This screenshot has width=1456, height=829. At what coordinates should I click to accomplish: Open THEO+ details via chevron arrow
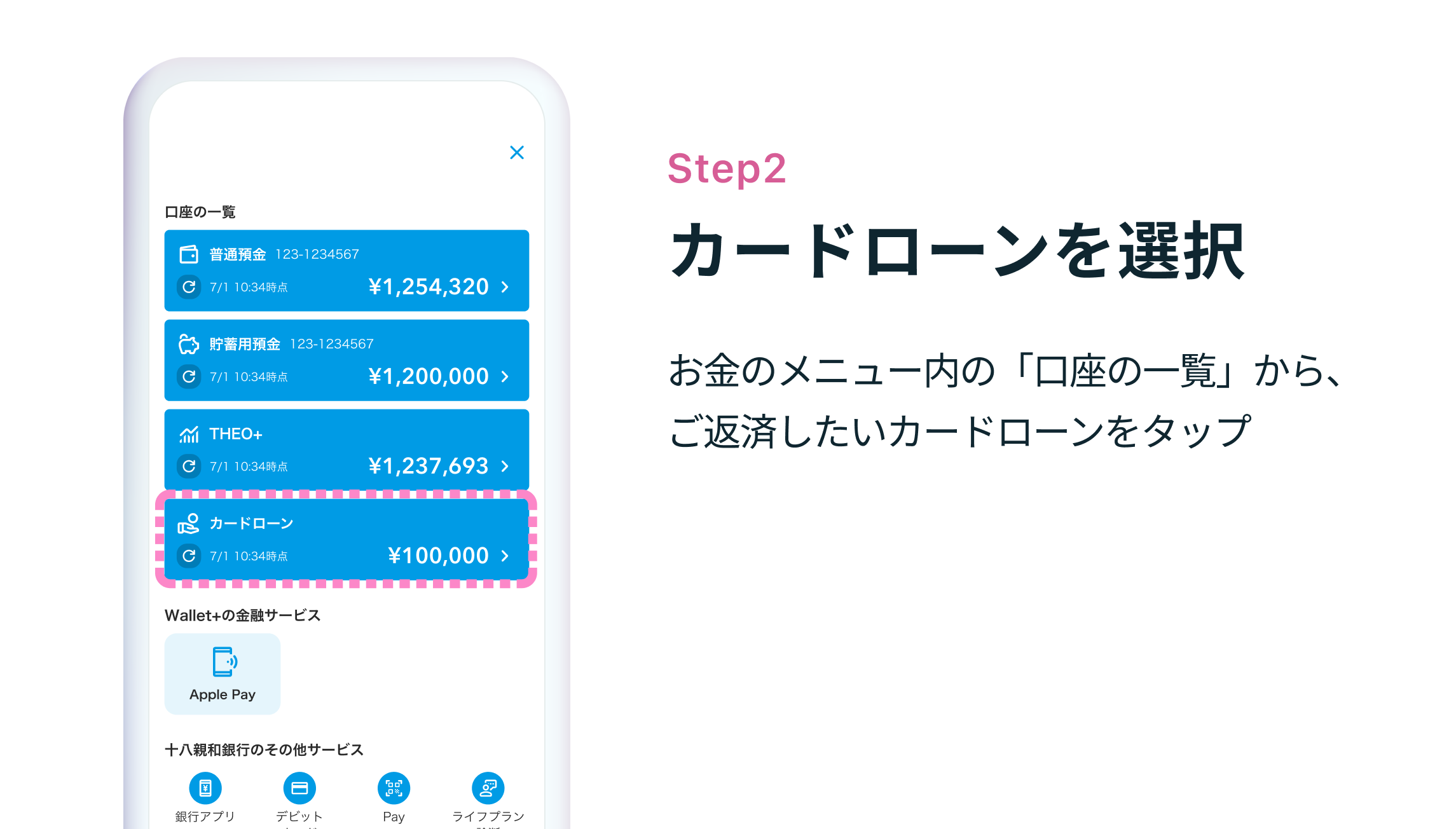(x=505, y=467)
